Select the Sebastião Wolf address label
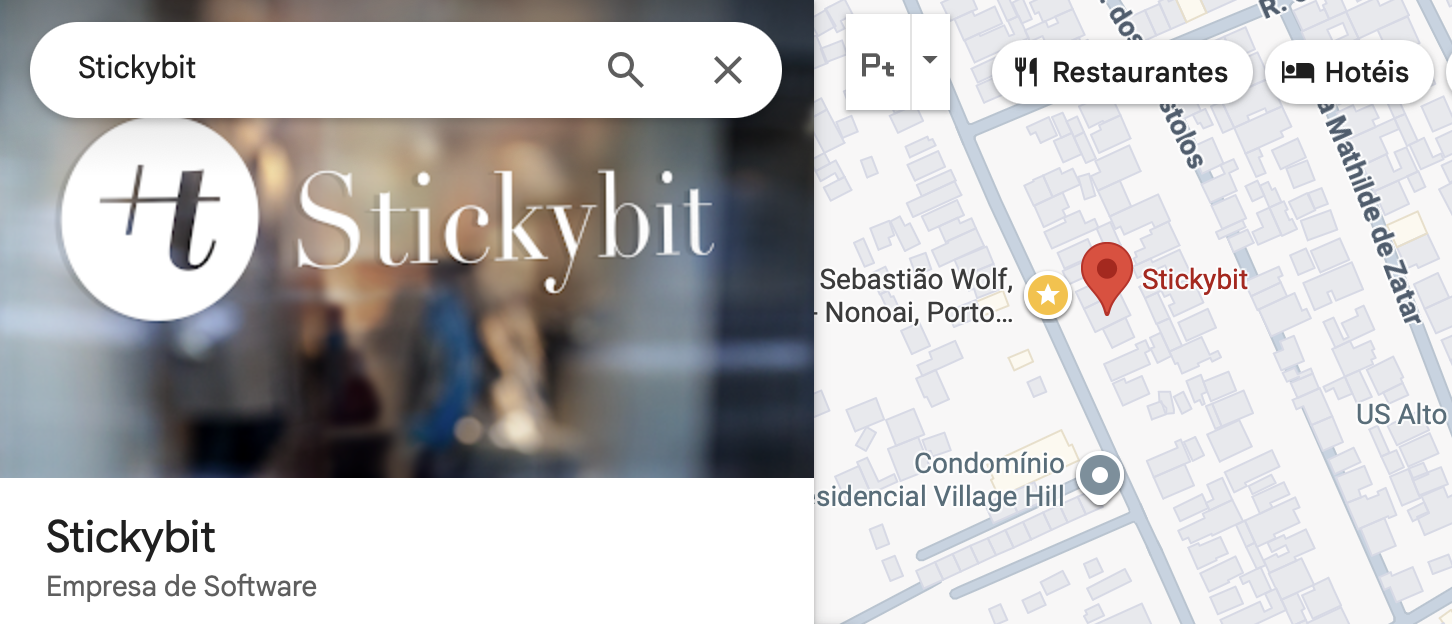Screen dimensions: 1452x624 tap(915, 296)
